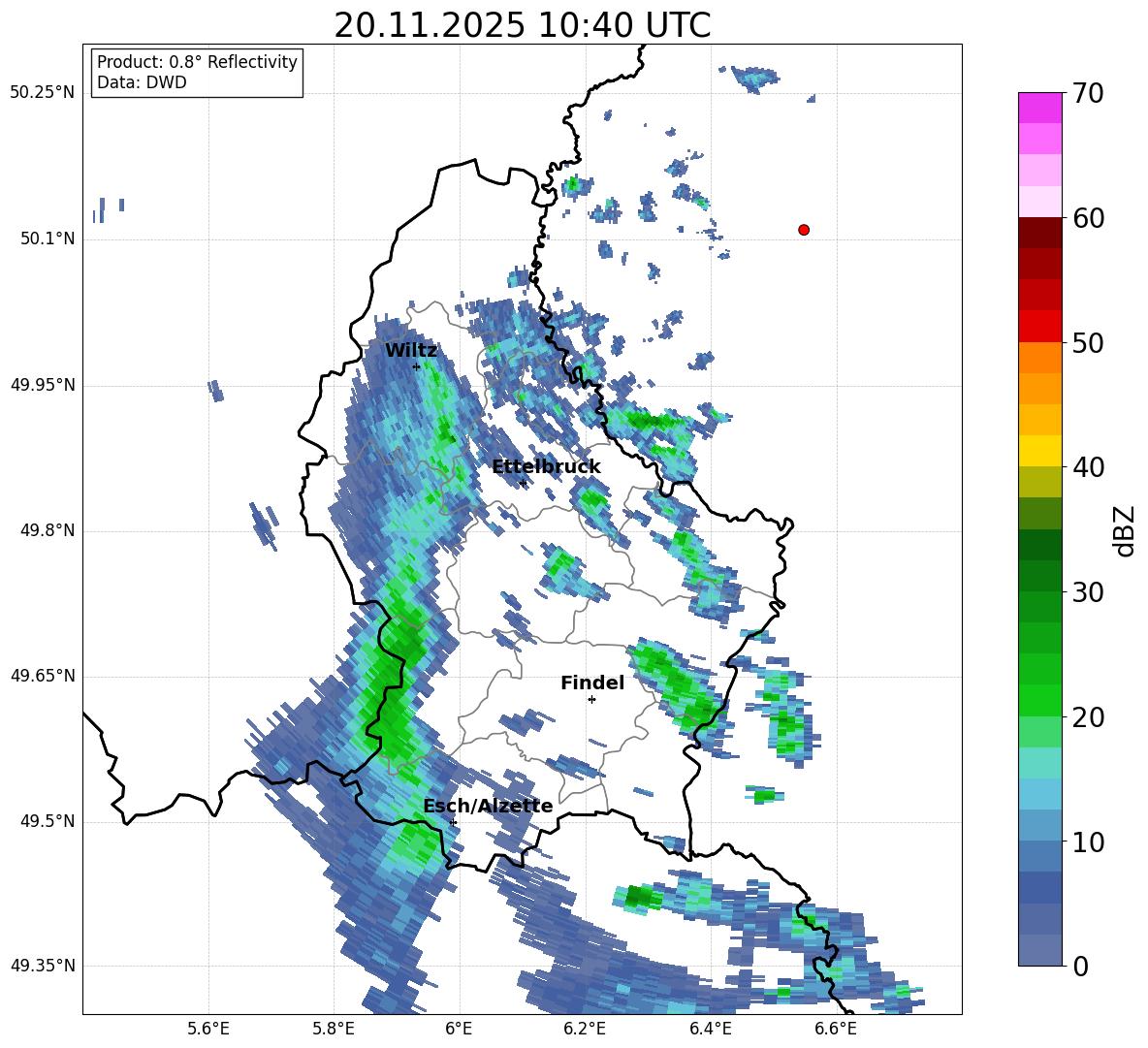Image resolution: width=1148 pixels, height=1048 pixels.
Task: Click the bright green colorbar segment at 20
Action: 1039,700
